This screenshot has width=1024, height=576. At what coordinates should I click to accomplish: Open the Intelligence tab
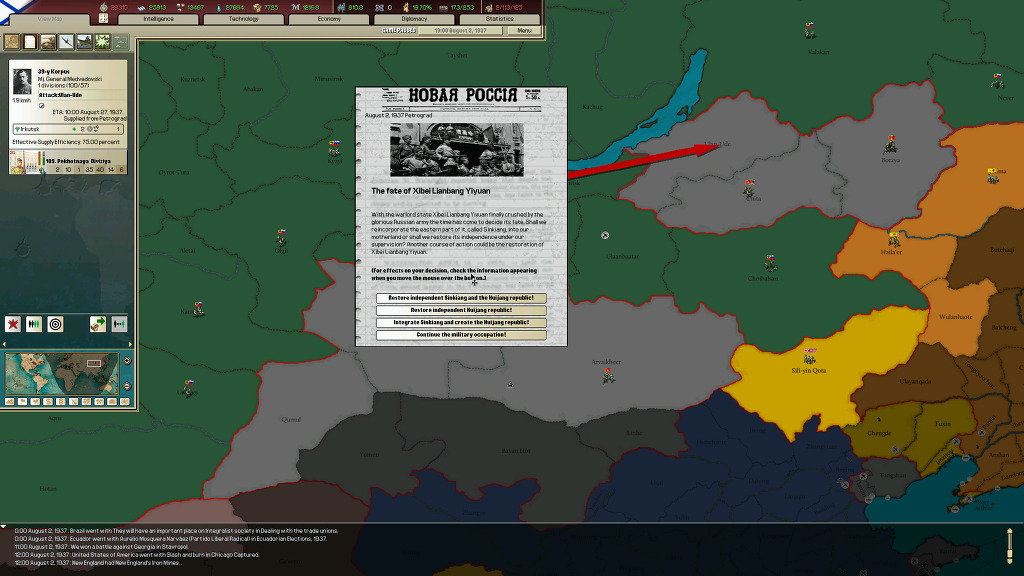coord(158,19)
